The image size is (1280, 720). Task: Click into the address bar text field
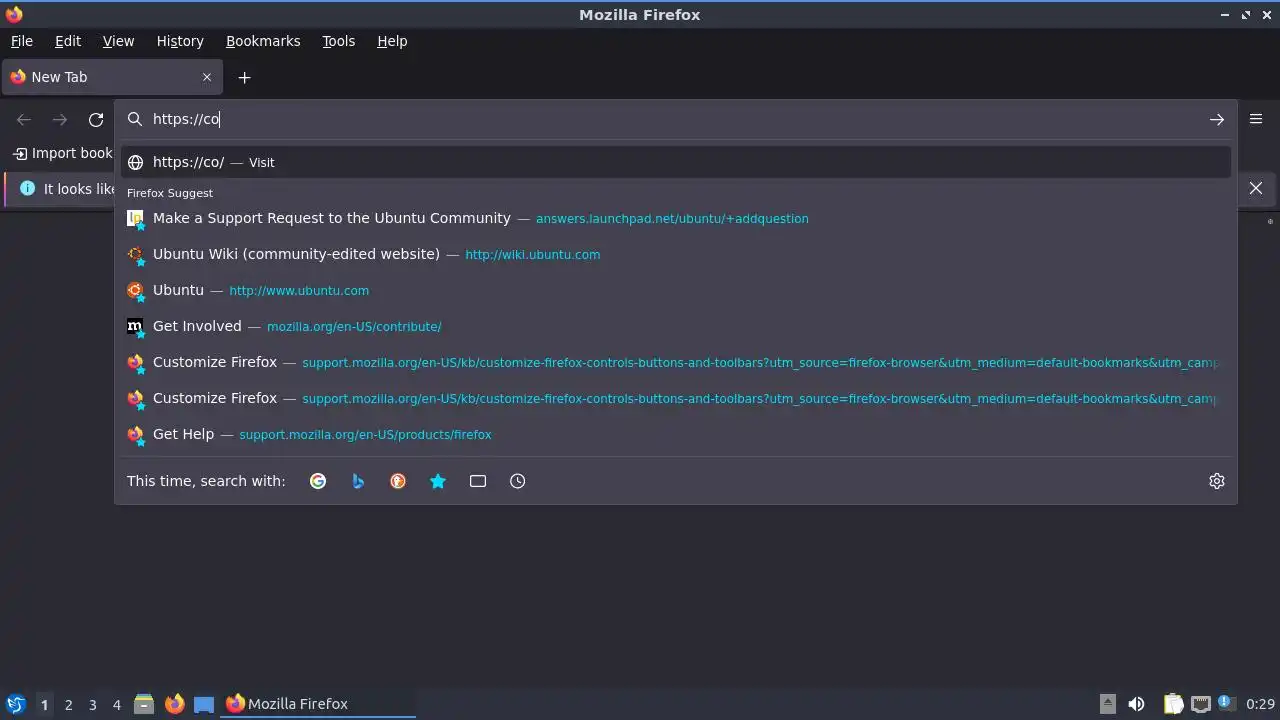675,119
